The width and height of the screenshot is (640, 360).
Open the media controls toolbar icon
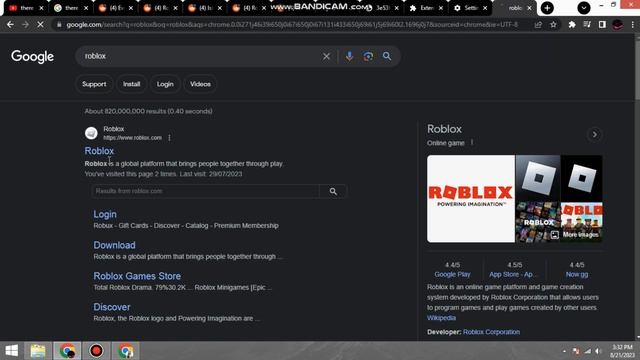(x=587, y=25)
